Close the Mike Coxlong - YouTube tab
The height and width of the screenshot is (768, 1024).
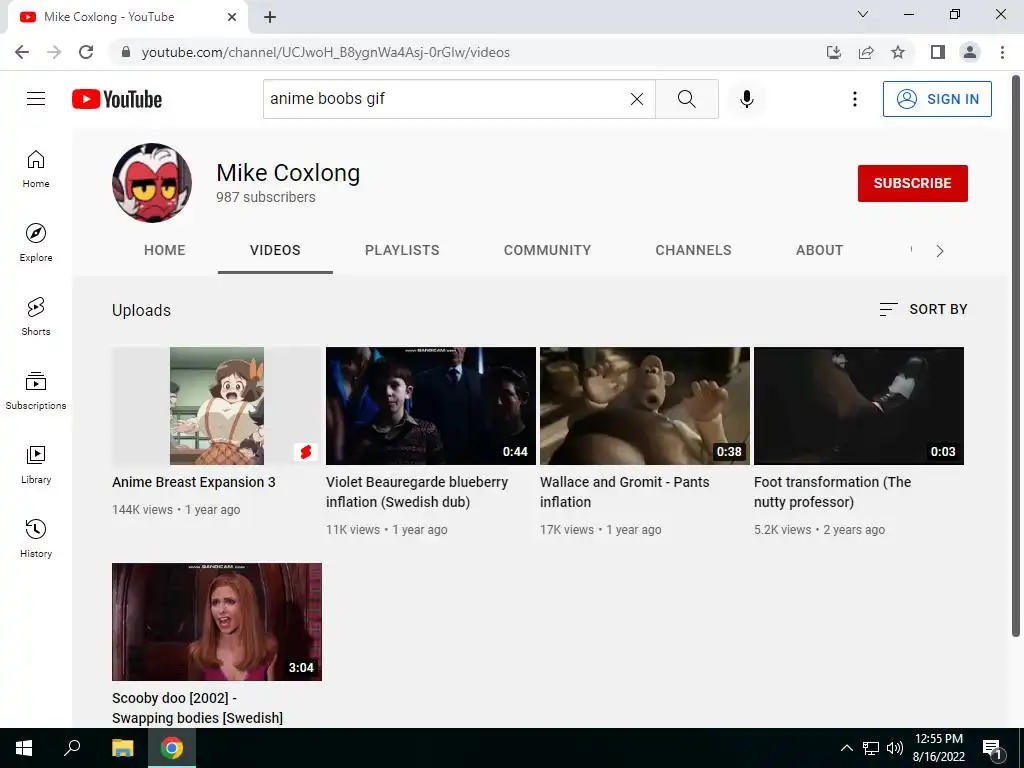[x=232, y=17]
